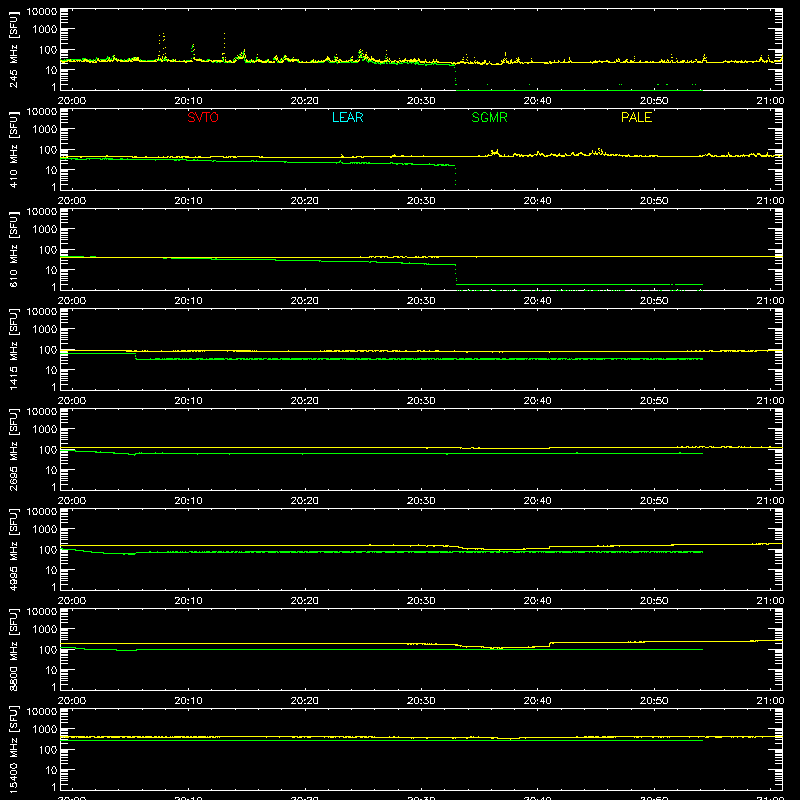Click 21:00 time label below 245 MHz panel
This screenshot has height=800, width=800.
point(770,101)
